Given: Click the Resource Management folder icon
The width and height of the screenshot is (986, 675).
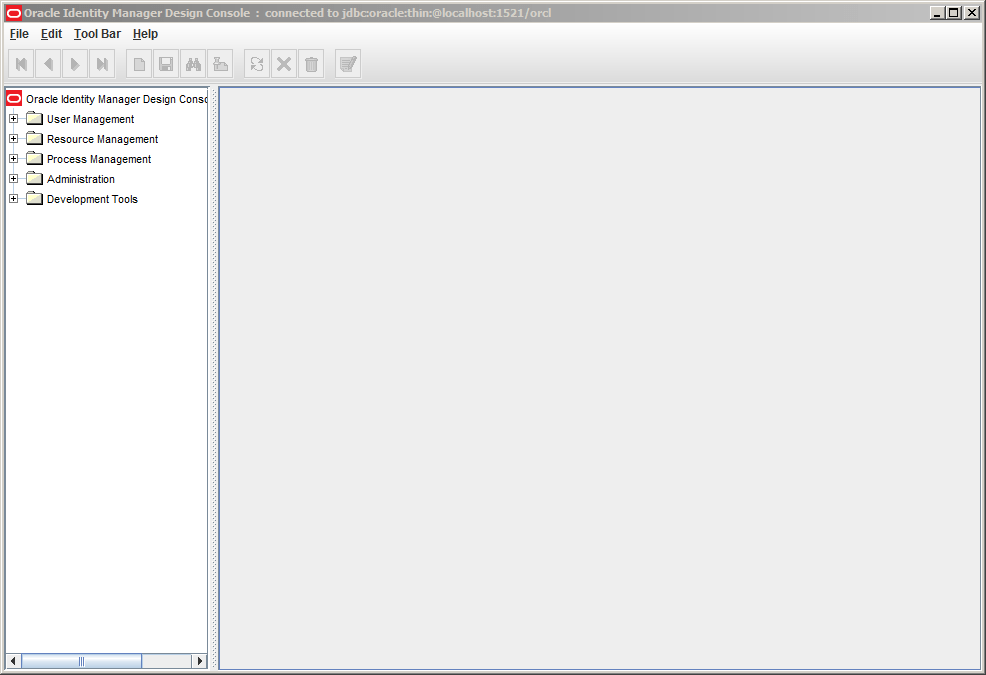Looking at the screenshot, I should 35,139.
